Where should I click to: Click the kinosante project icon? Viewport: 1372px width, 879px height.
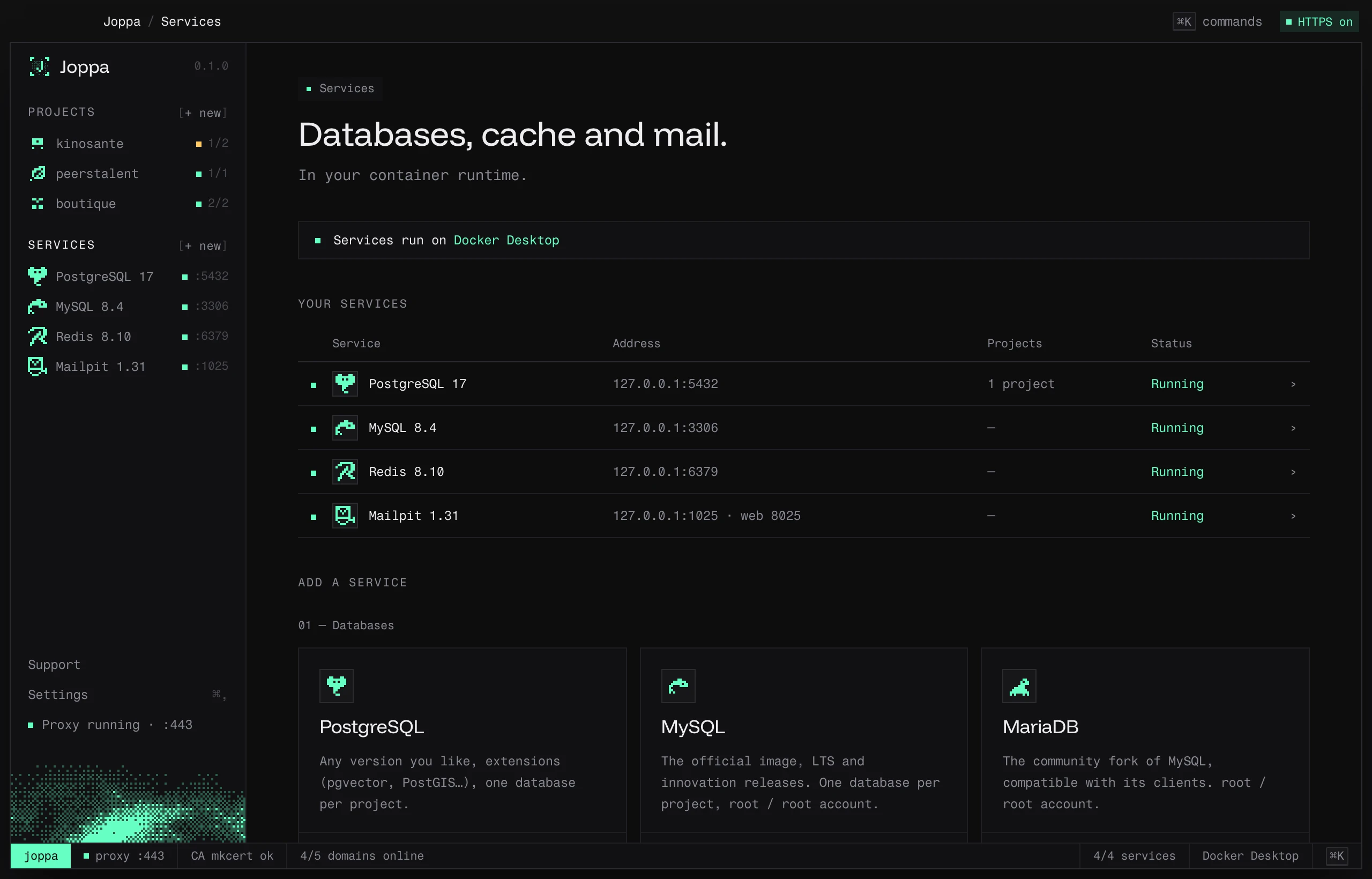click(x=38, y=143)
